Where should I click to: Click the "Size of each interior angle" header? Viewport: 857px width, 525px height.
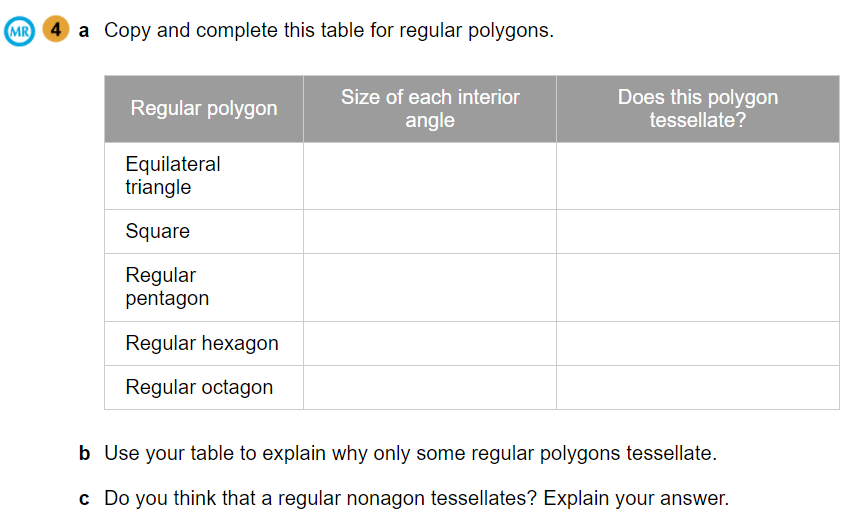430,109
